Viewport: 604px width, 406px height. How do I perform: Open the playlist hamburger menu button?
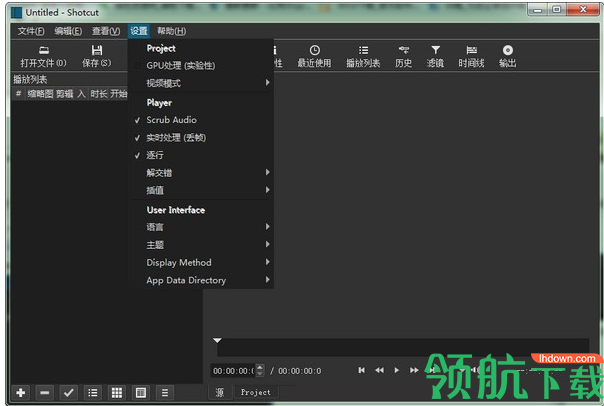(165, 393)
